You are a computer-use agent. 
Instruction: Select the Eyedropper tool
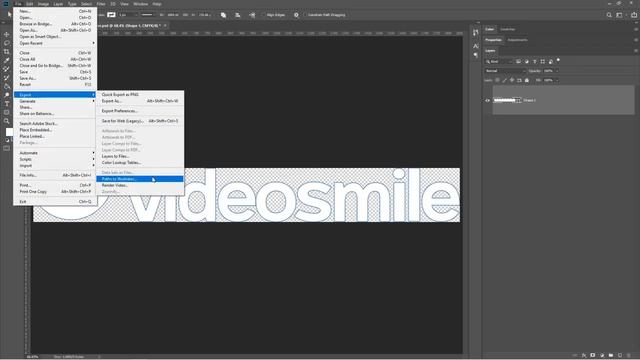pyautogui.click(x=7, y=60)
